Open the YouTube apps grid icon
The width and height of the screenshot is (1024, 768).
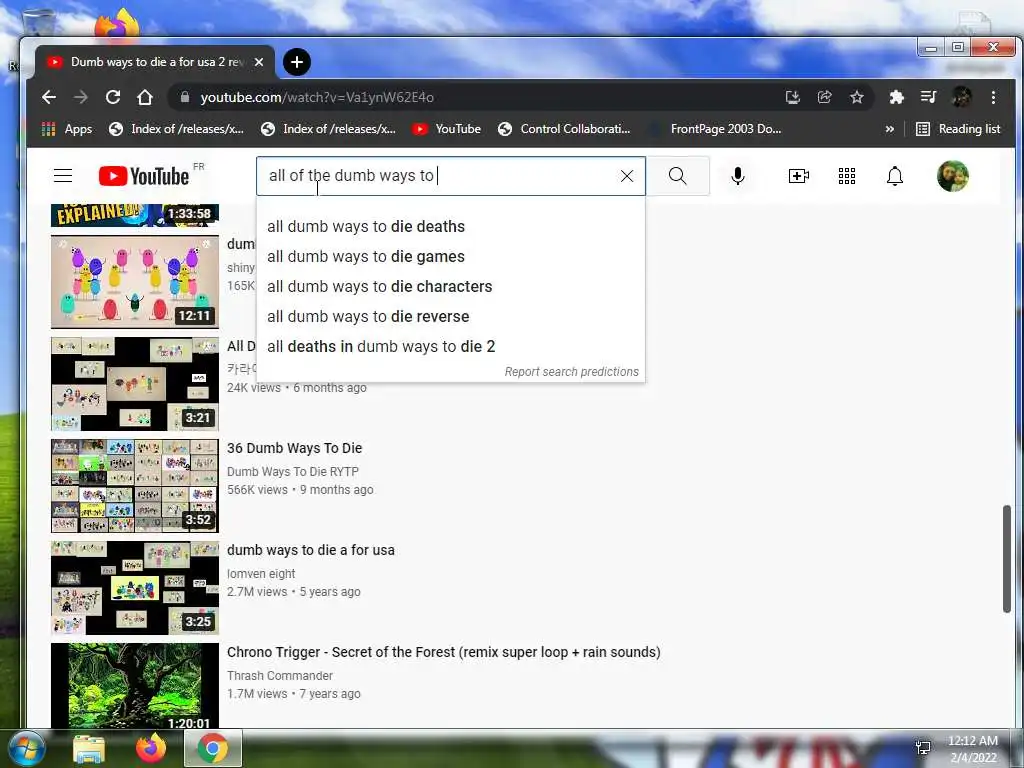pos(847,176)
